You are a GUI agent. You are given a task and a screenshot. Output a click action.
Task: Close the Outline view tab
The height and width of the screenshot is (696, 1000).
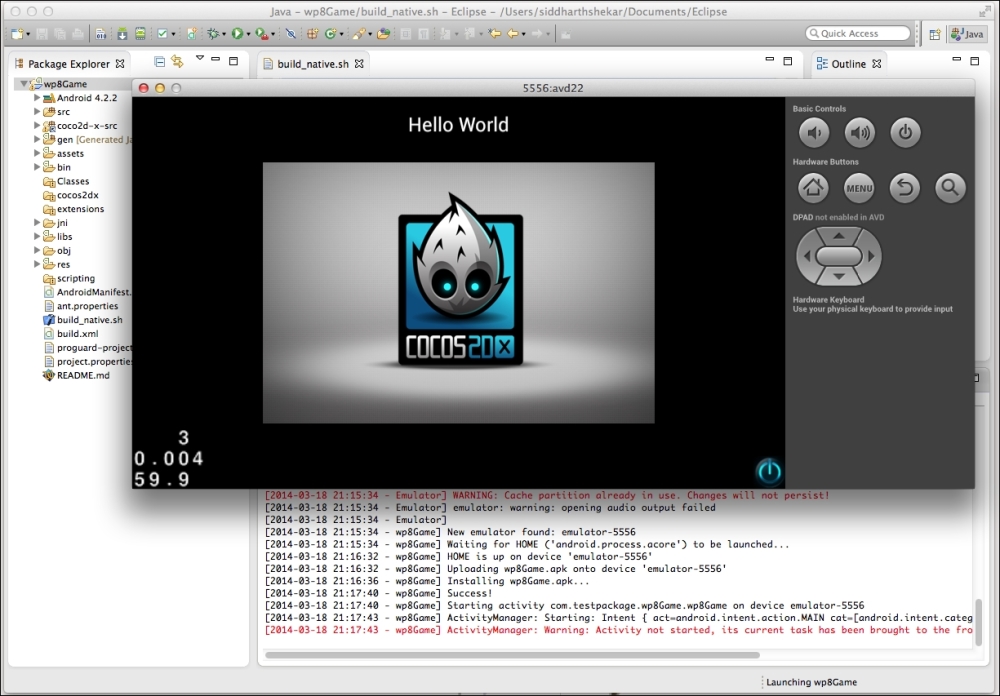[x=877, y=64]
